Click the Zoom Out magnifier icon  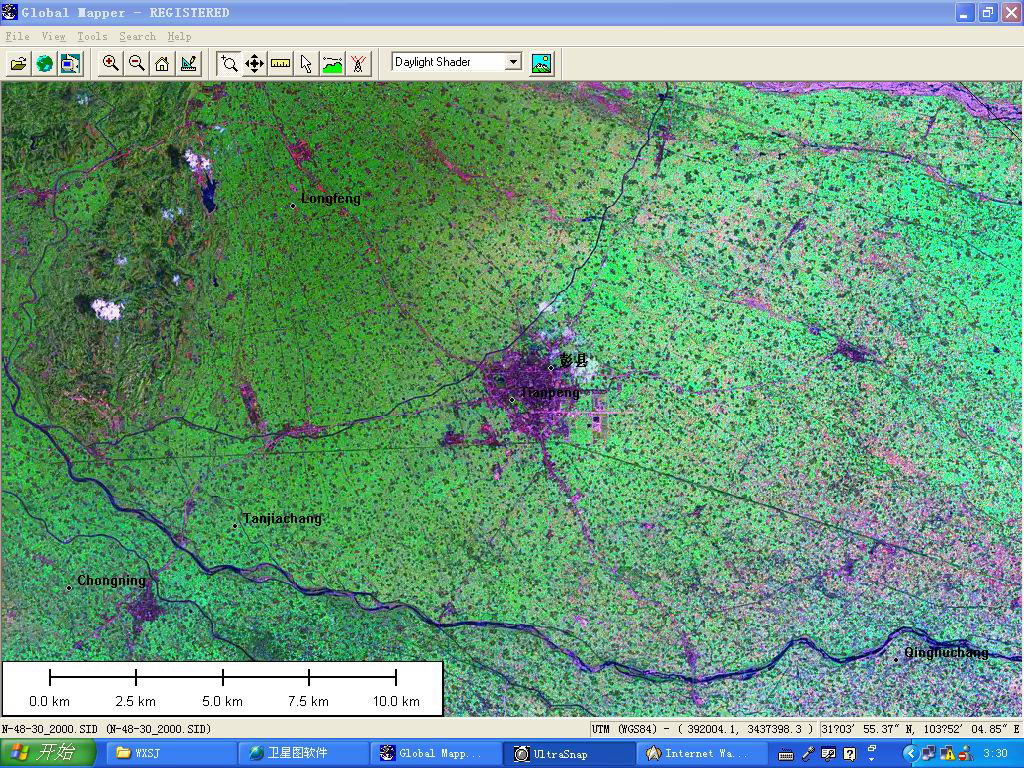136,64
